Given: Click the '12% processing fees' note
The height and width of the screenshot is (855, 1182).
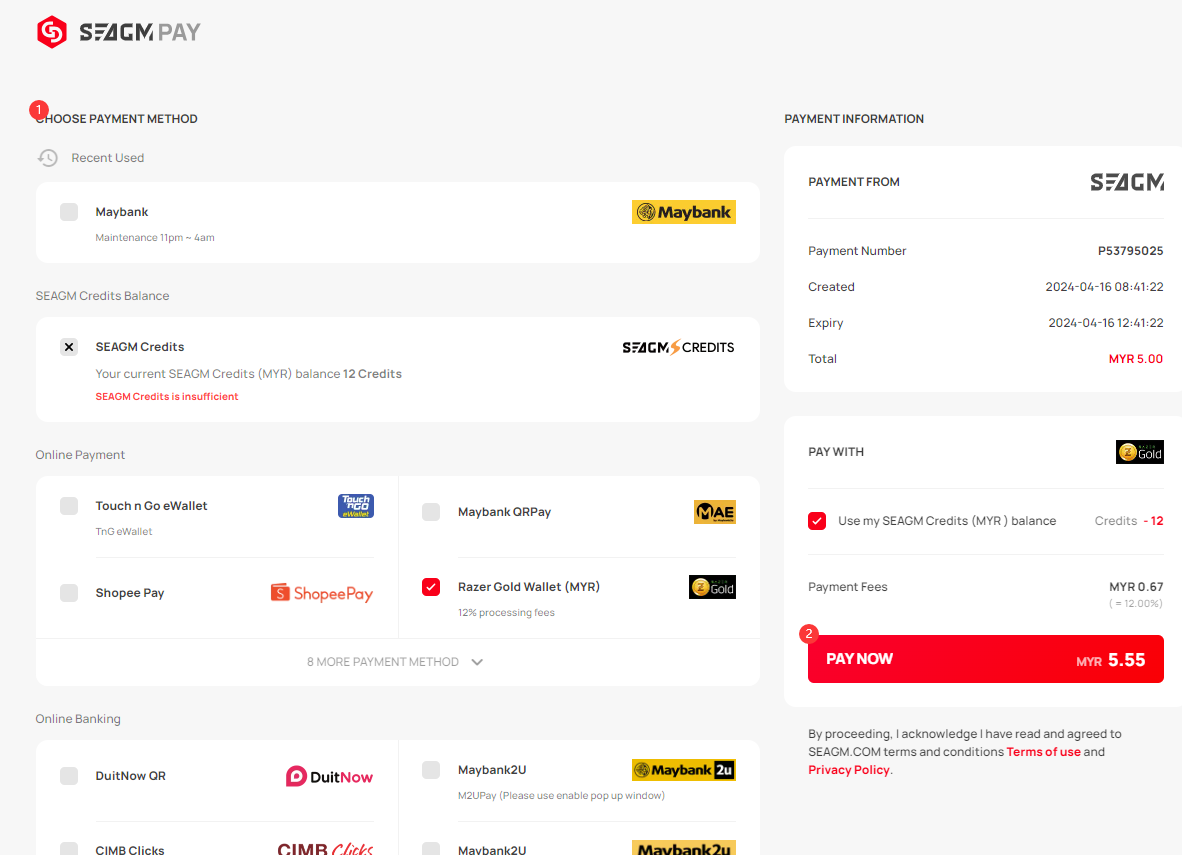Looking at the screenshot, I should click(x=506, y=612).
